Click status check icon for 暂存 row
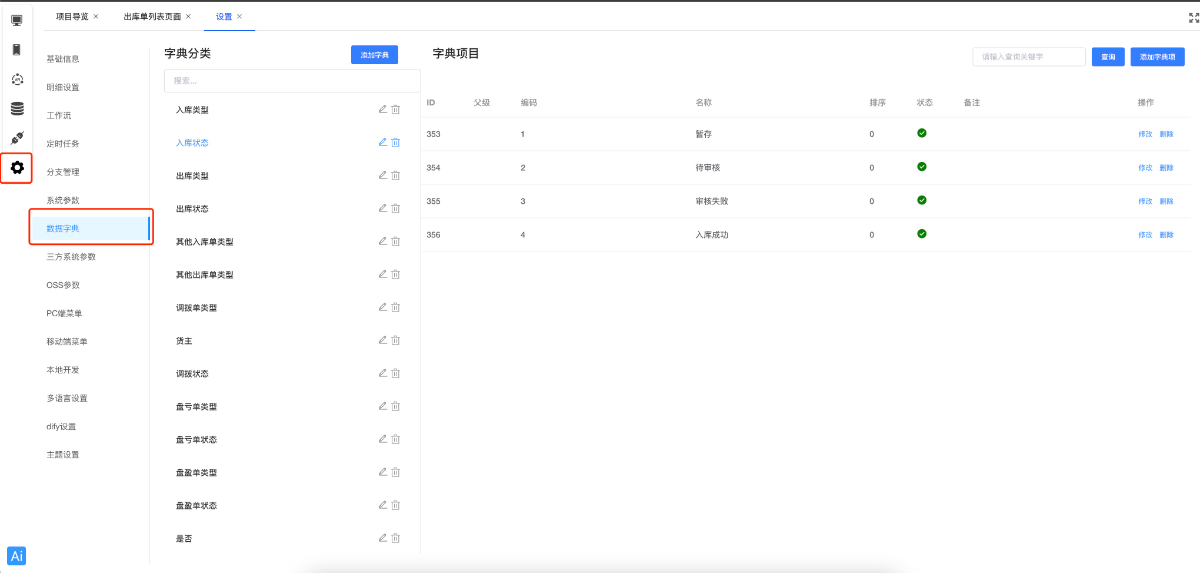Screen dimensions: 1200x573 click(922, 133)
